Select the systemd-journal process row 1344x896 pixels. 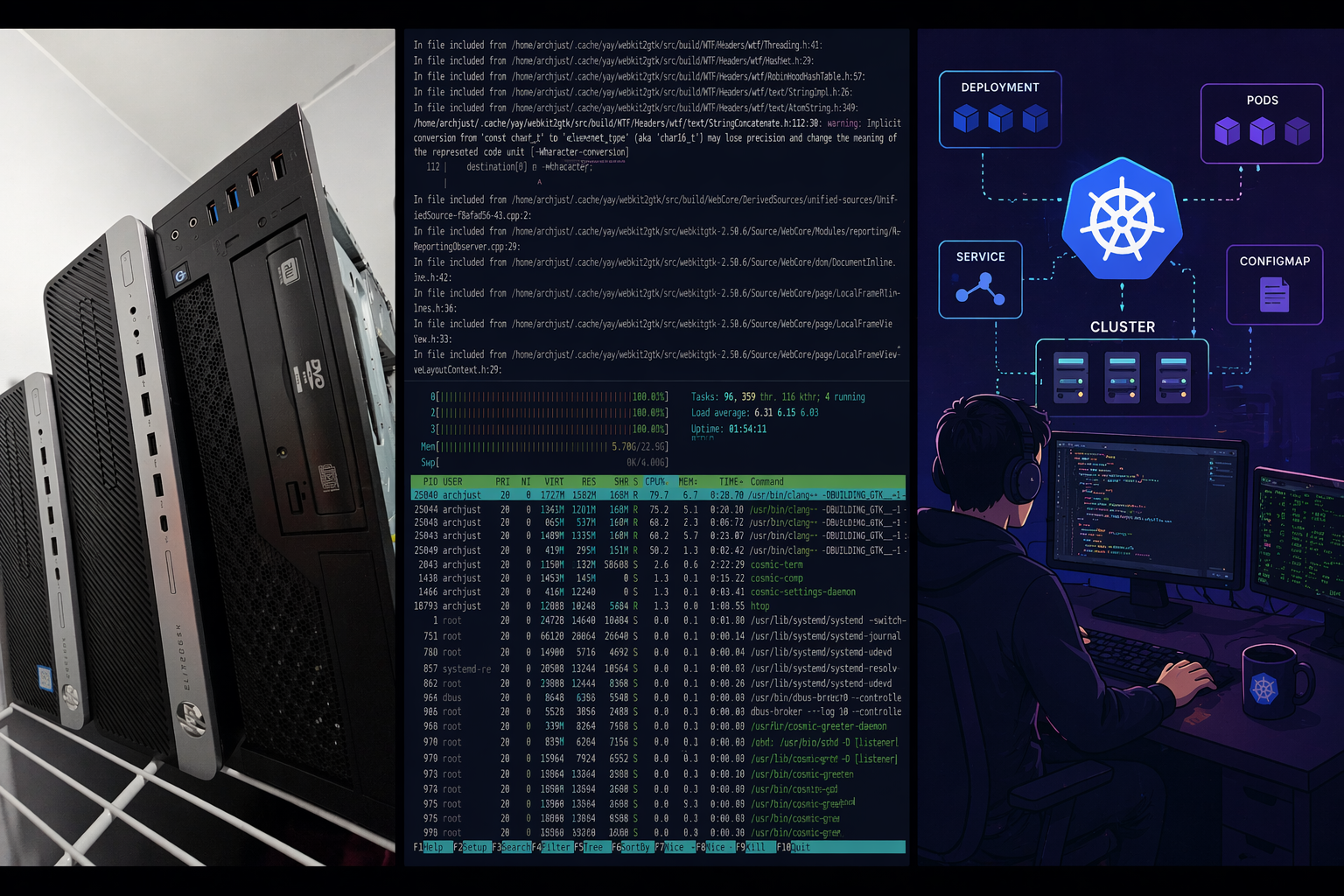pyautogui.click(x=658, y=636)
